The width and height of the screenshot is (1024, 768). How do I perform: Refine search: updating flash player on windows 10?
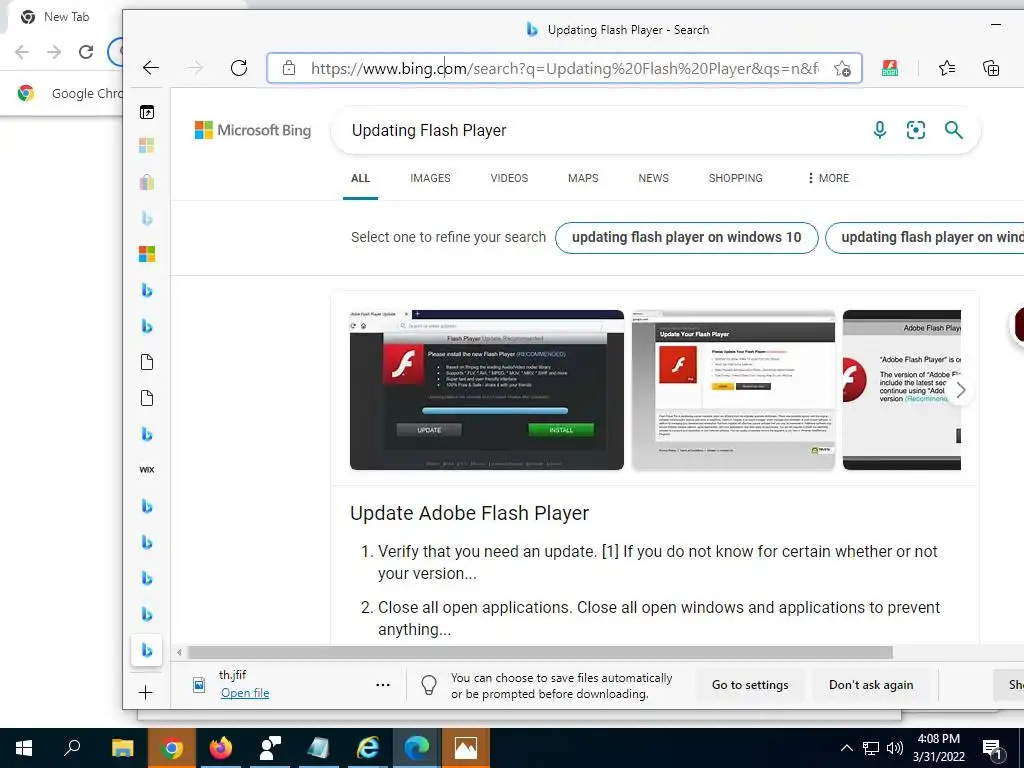pos(686,238)
